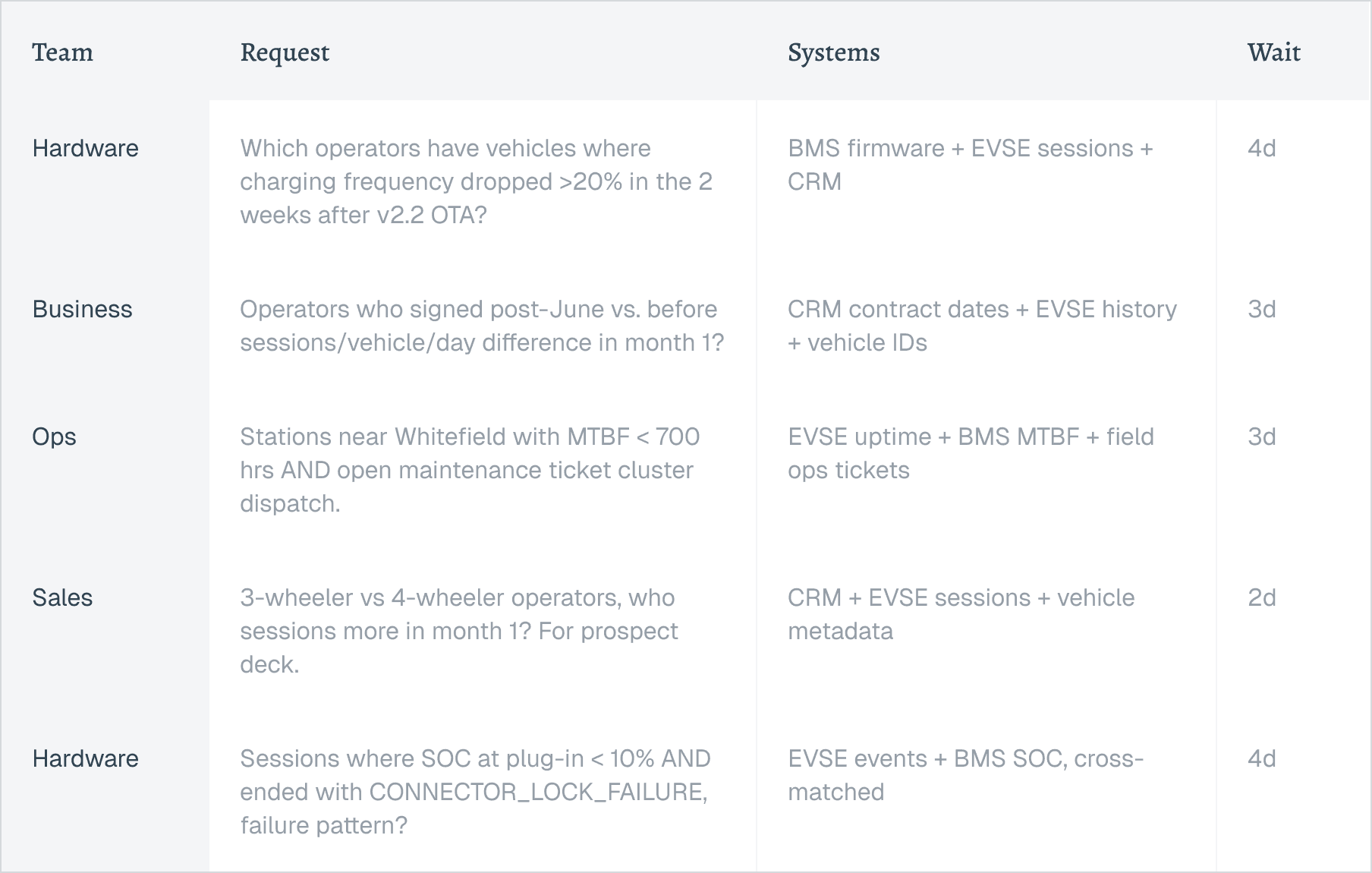Click request about v2.2 OTA charging drop
The width and height of the screenshot is (1372, 873).
coord(476,181)
